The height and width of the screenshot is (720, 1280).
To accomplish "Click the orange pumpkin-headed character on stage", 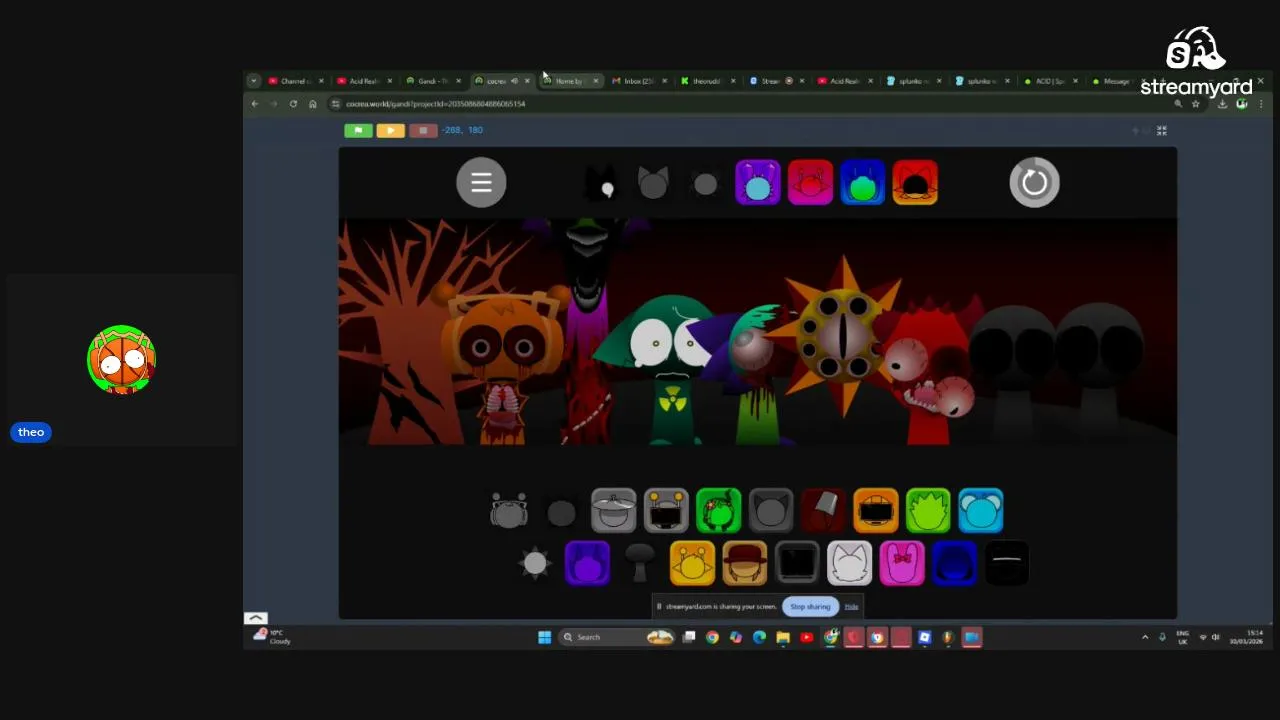I will 503,365.
